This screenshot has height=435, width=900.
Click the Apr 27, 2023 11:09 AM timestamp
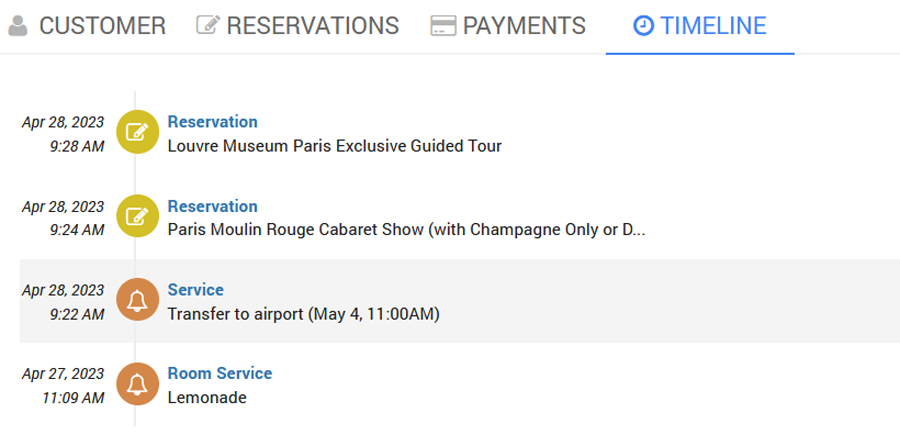64,385
